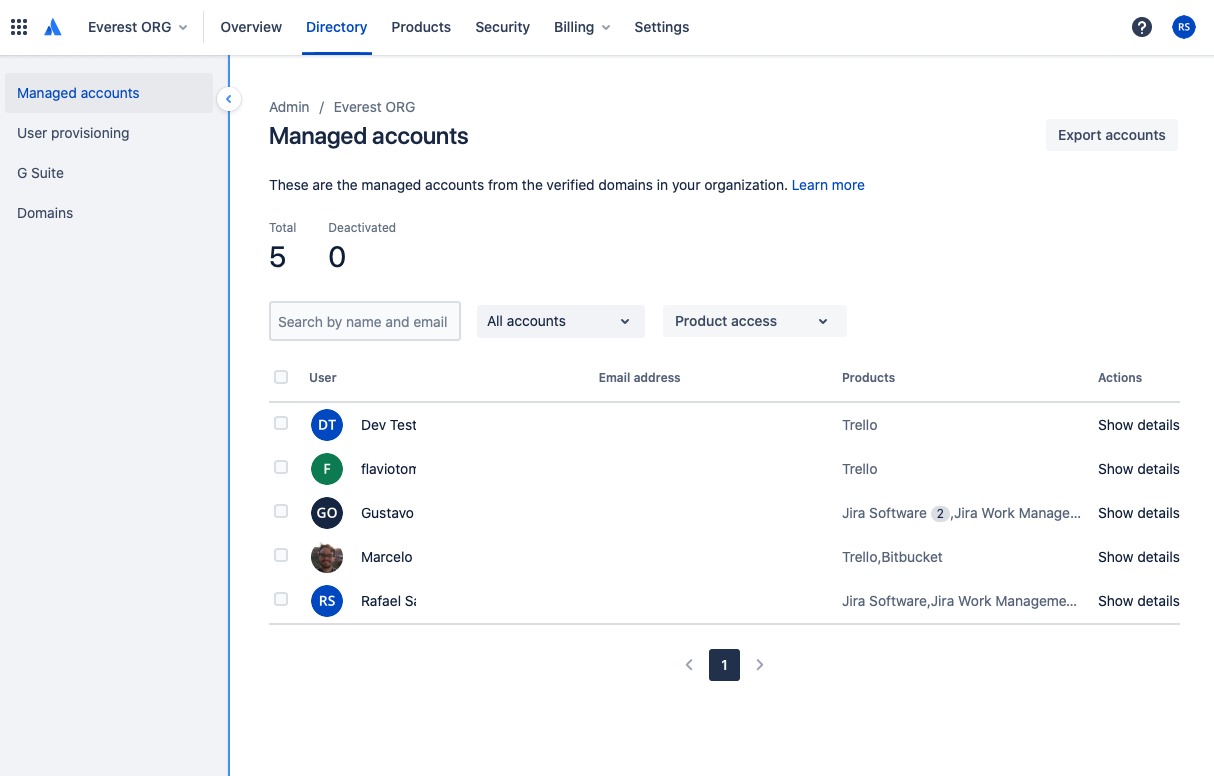The image size is (1214, 776).
Task: Click Dev Test's DT avatar
Action: coord(327,425)
